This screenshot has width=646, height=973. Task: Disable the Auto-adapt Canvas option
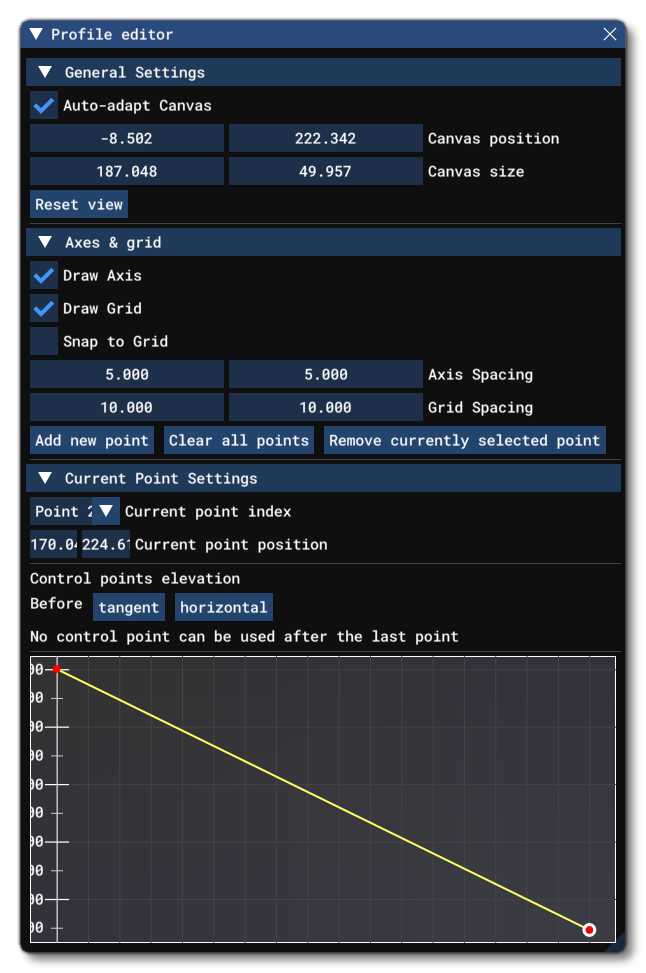tap(42, 105)
